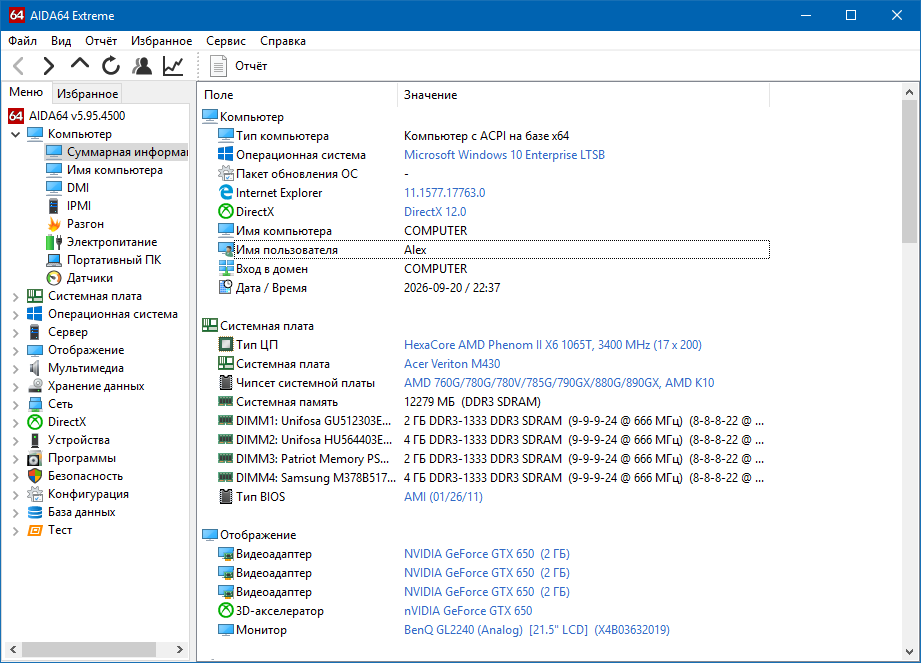Image resolution: width=921 pixels, height=663 pixels.
Task: Open the user silhouette toolbar icon
Action: (142, 66)
